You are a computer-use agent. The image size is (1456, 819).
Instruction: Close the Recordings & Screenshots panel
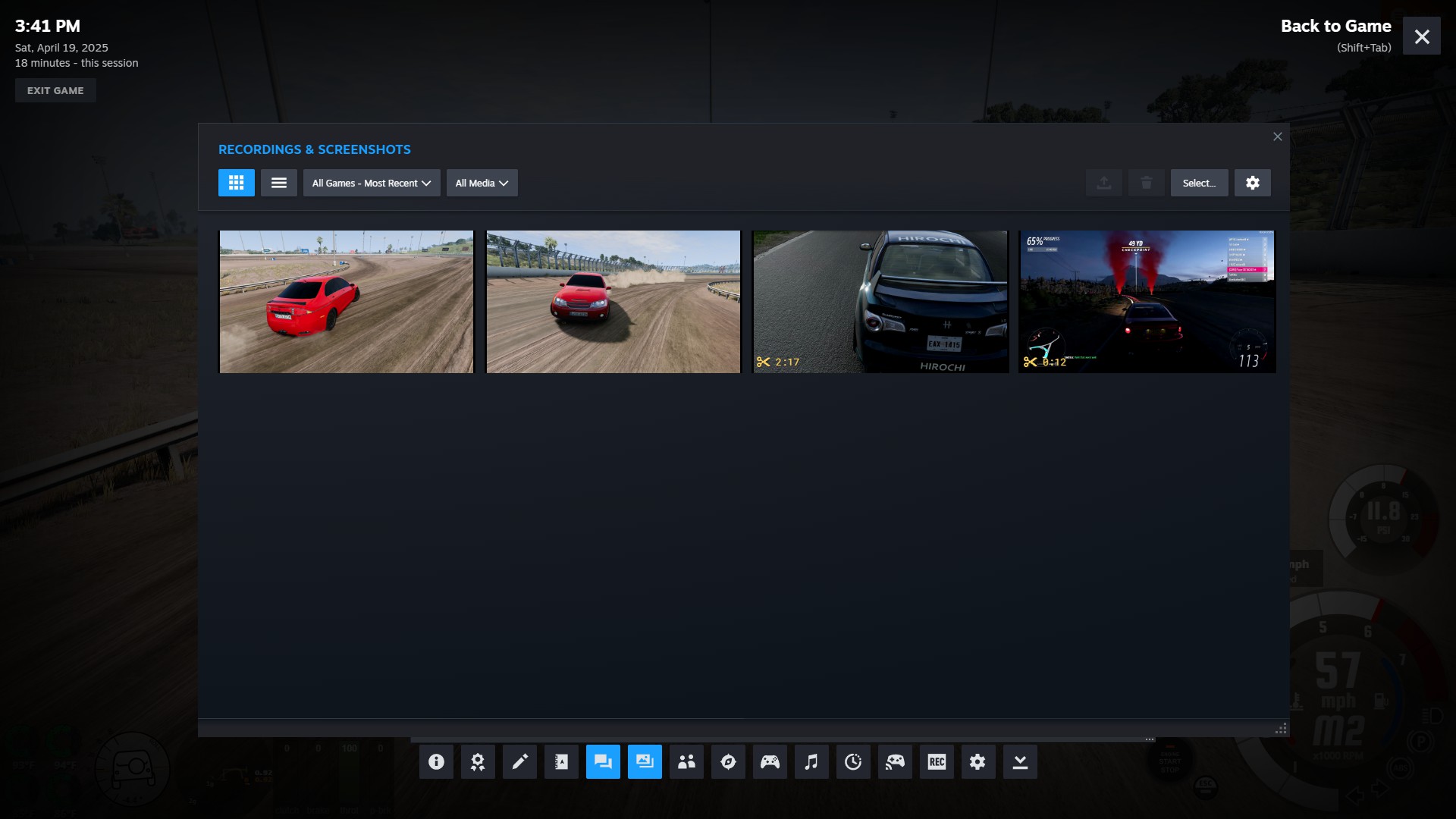point(1278,136)
